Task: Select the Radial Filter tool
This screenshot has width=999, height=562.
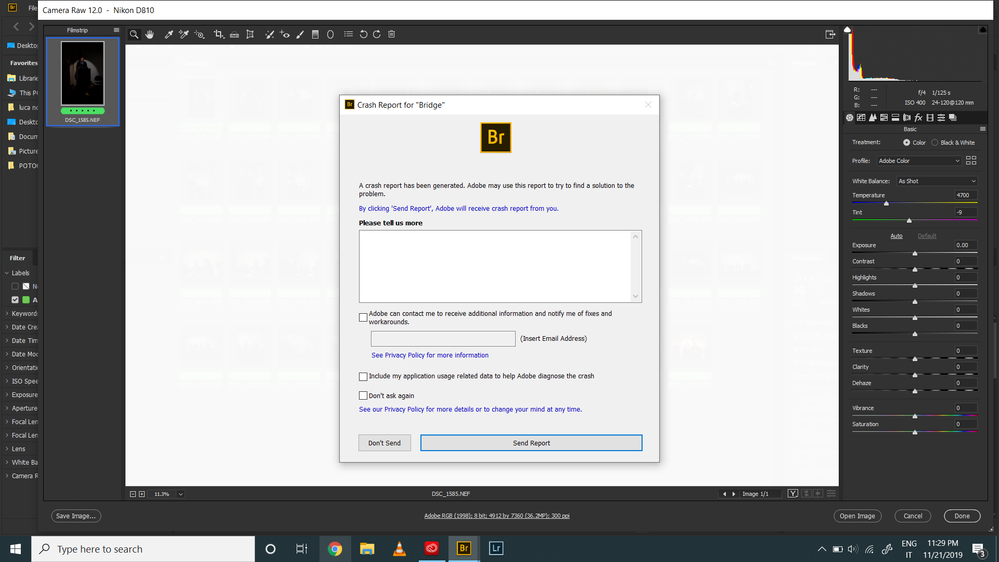Action: pyautogui.click(x=330, y=34)
